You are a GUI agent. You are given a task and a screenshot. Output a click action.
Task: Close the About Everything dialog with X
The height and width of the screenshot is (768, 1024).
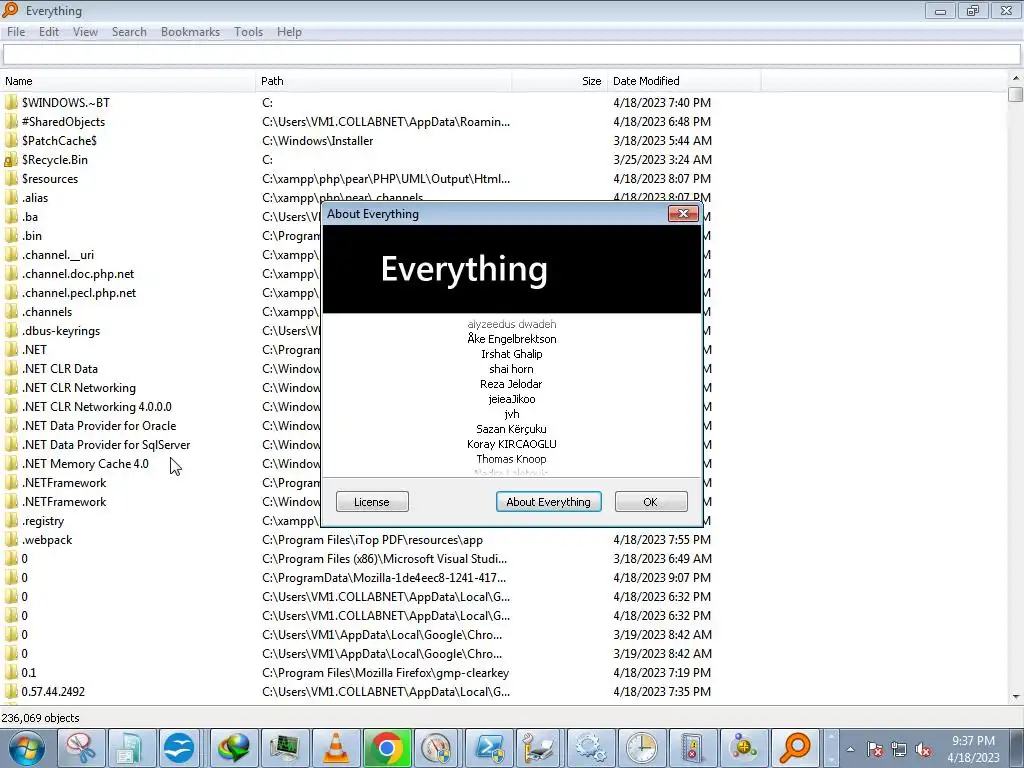(683, 214)
